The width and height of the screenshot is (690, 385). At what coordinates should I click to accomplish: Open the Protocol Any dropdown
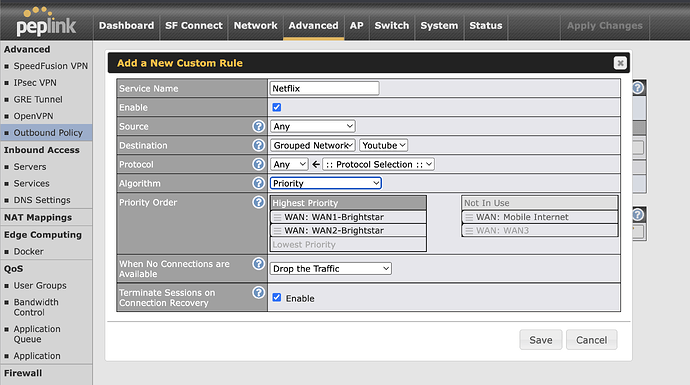coord(289,164)
